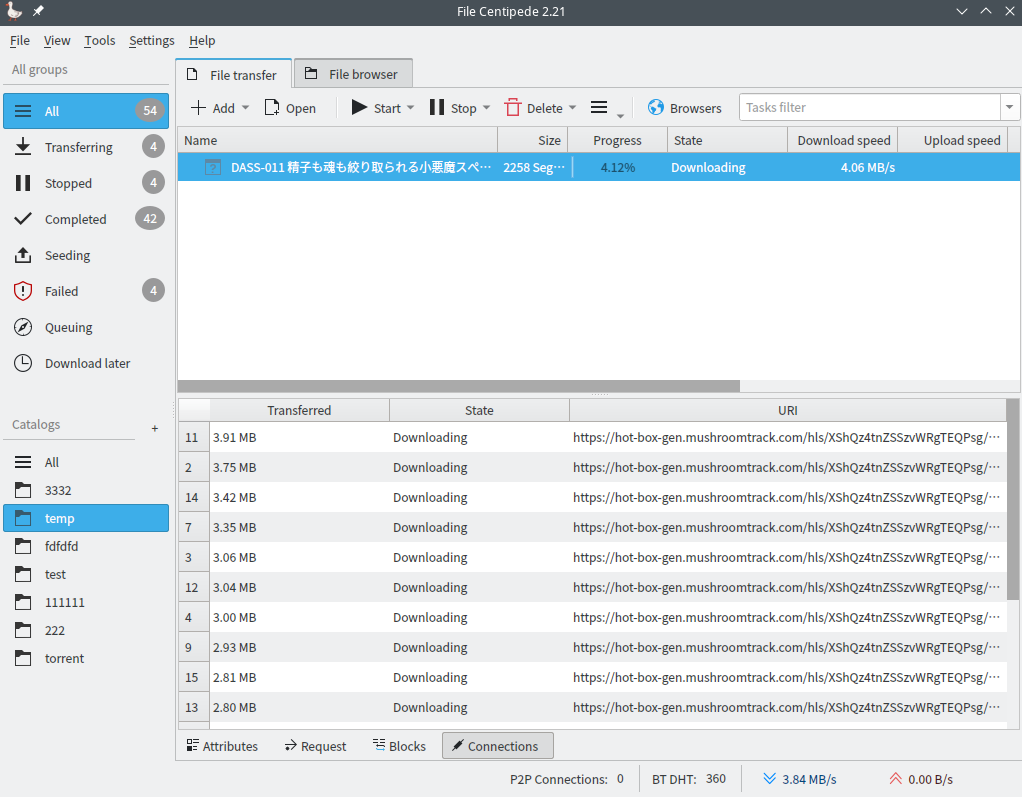
Task: Select the Connections tab
Action: tap(498, 746)
